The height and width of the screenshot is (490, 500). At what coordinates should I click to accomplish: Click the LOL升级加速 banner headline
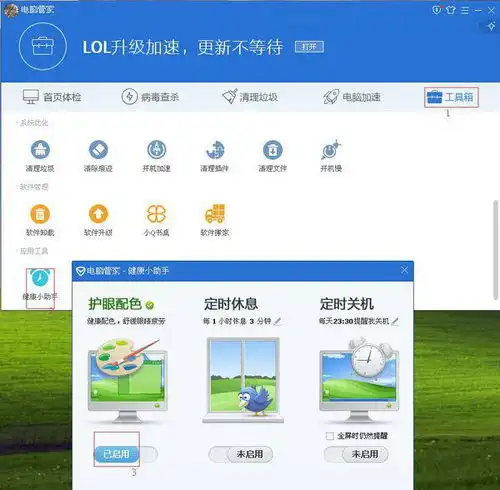click(183, 47)
